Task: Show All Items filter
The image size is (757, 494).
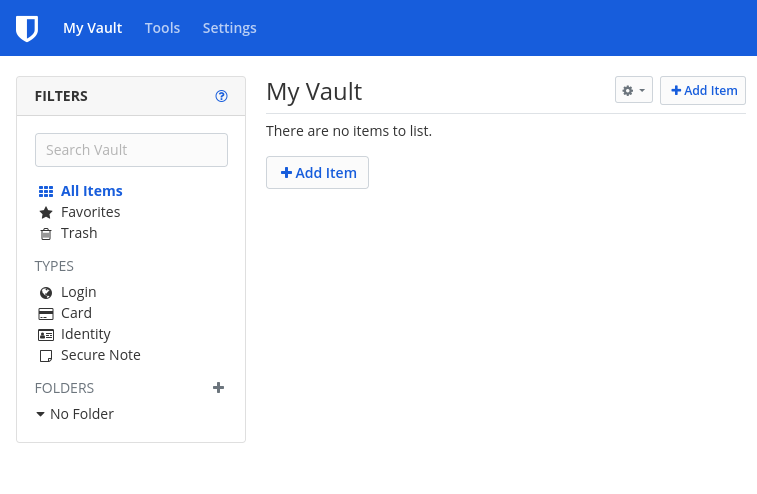Action: click(92, 191)
